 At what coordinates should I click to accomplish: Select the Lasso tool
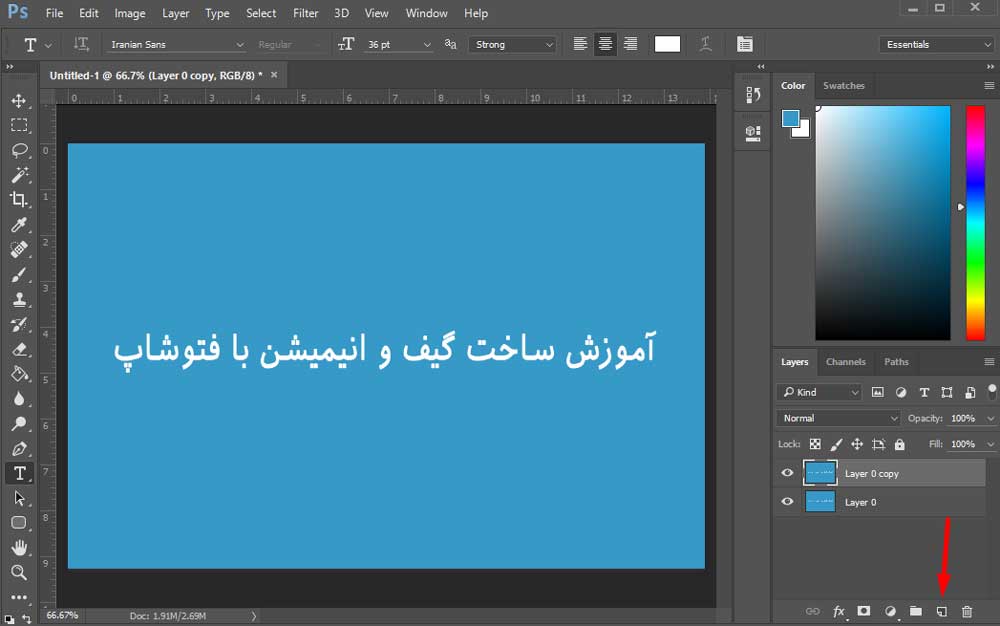coord(19,150)
